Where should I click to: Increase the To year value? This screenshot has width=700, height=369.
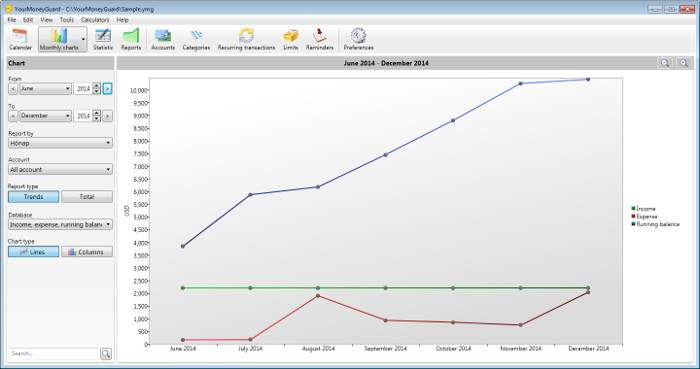(96, 113)
